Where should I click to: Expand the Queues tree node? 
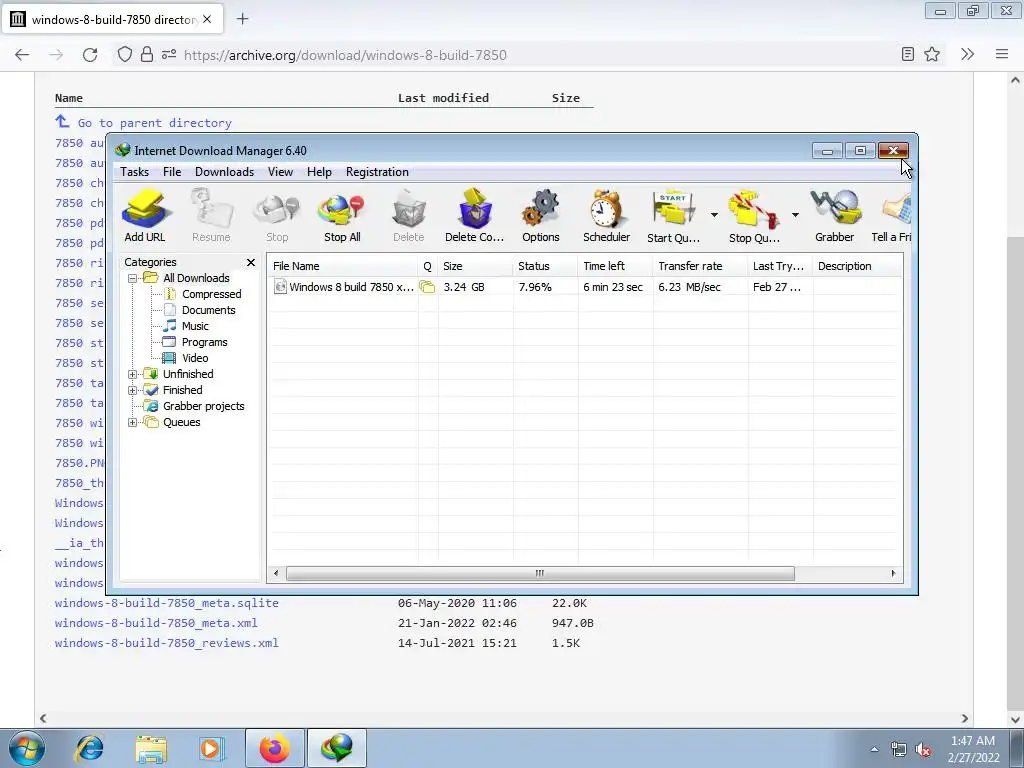(x=133, y=423)
